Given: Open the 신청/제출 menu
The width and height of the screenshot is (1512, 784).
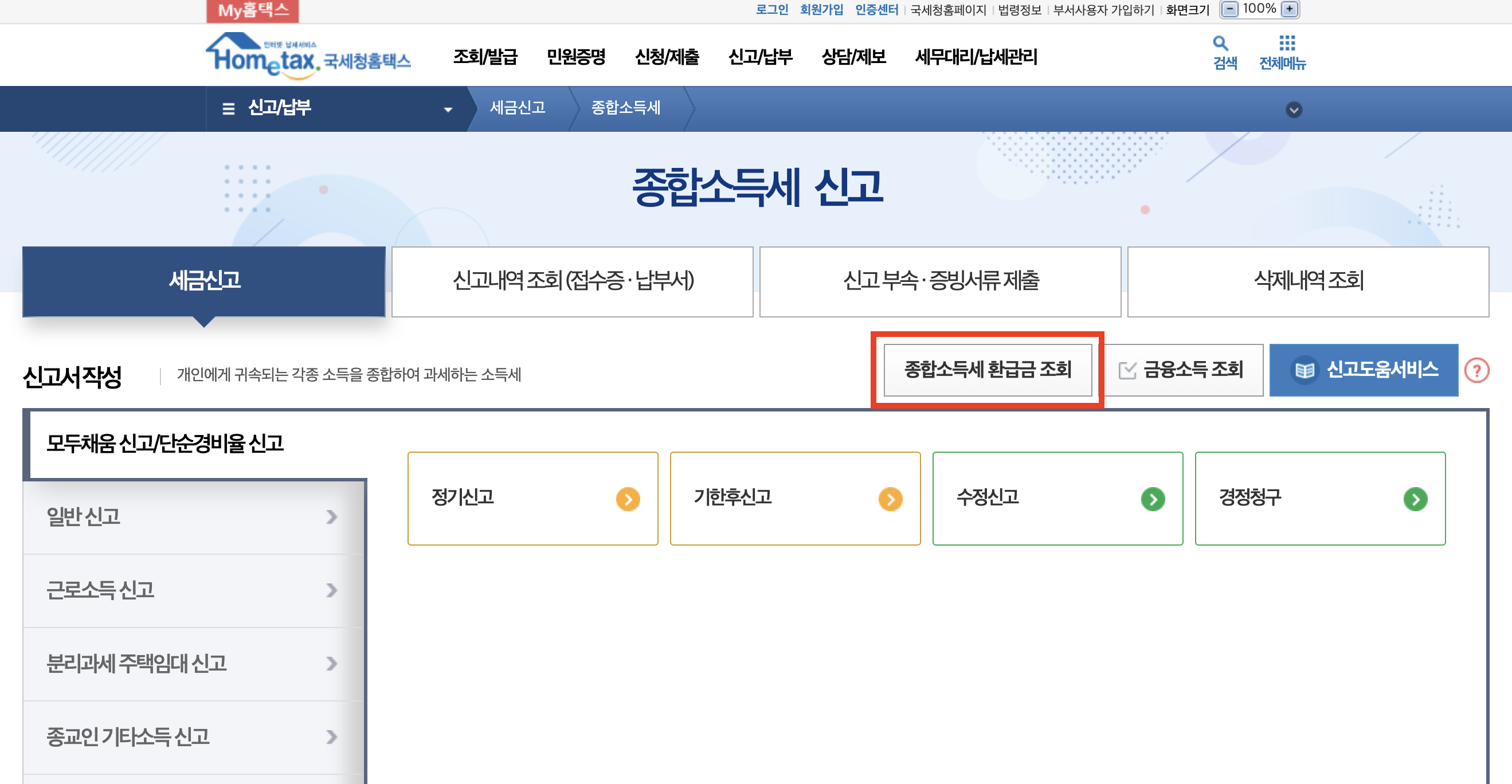Looking at the screenshot, I should pos(667,57).
